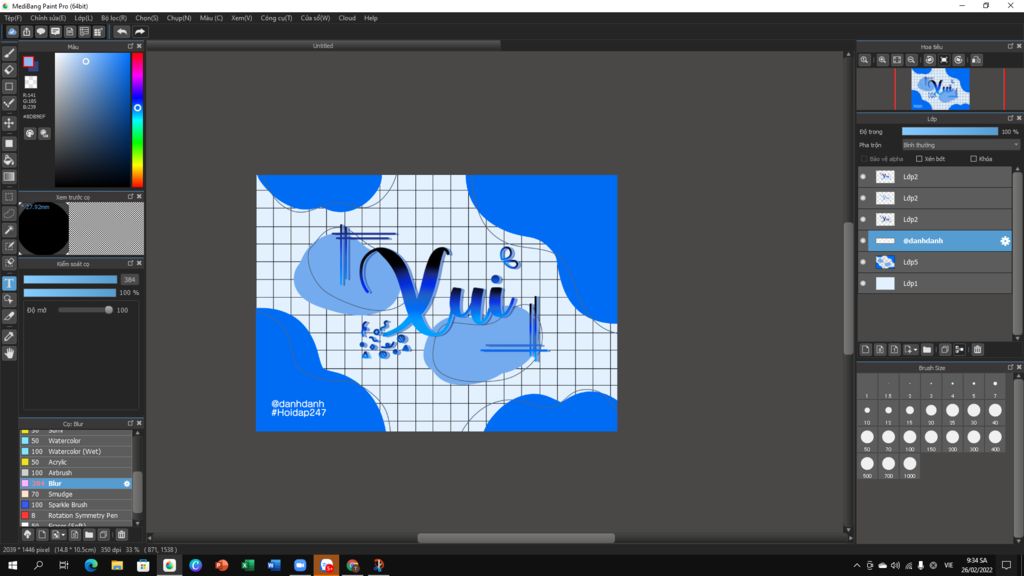Open the Windows Start menu
1024x576 pixels.
tap(12, 565)
